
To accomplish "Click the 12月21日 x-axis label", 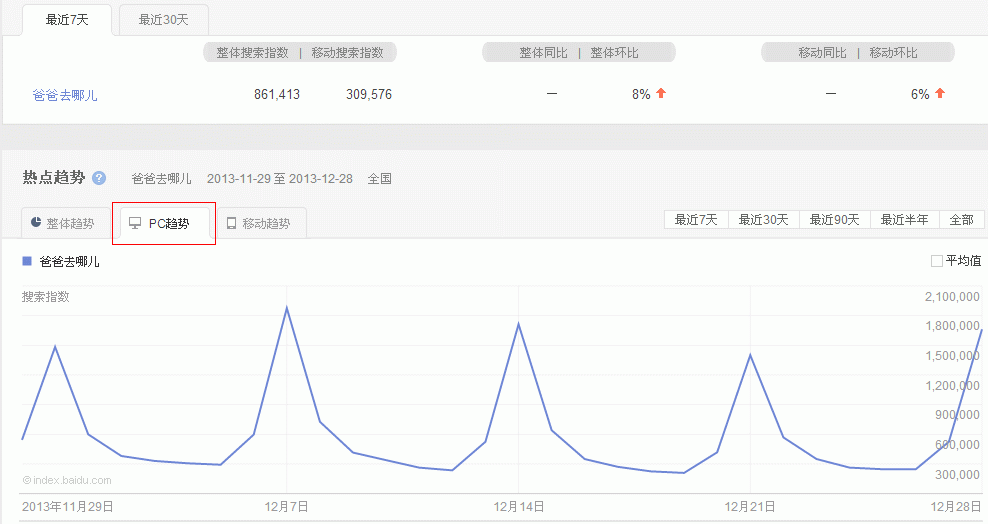I will click(750, 506).
